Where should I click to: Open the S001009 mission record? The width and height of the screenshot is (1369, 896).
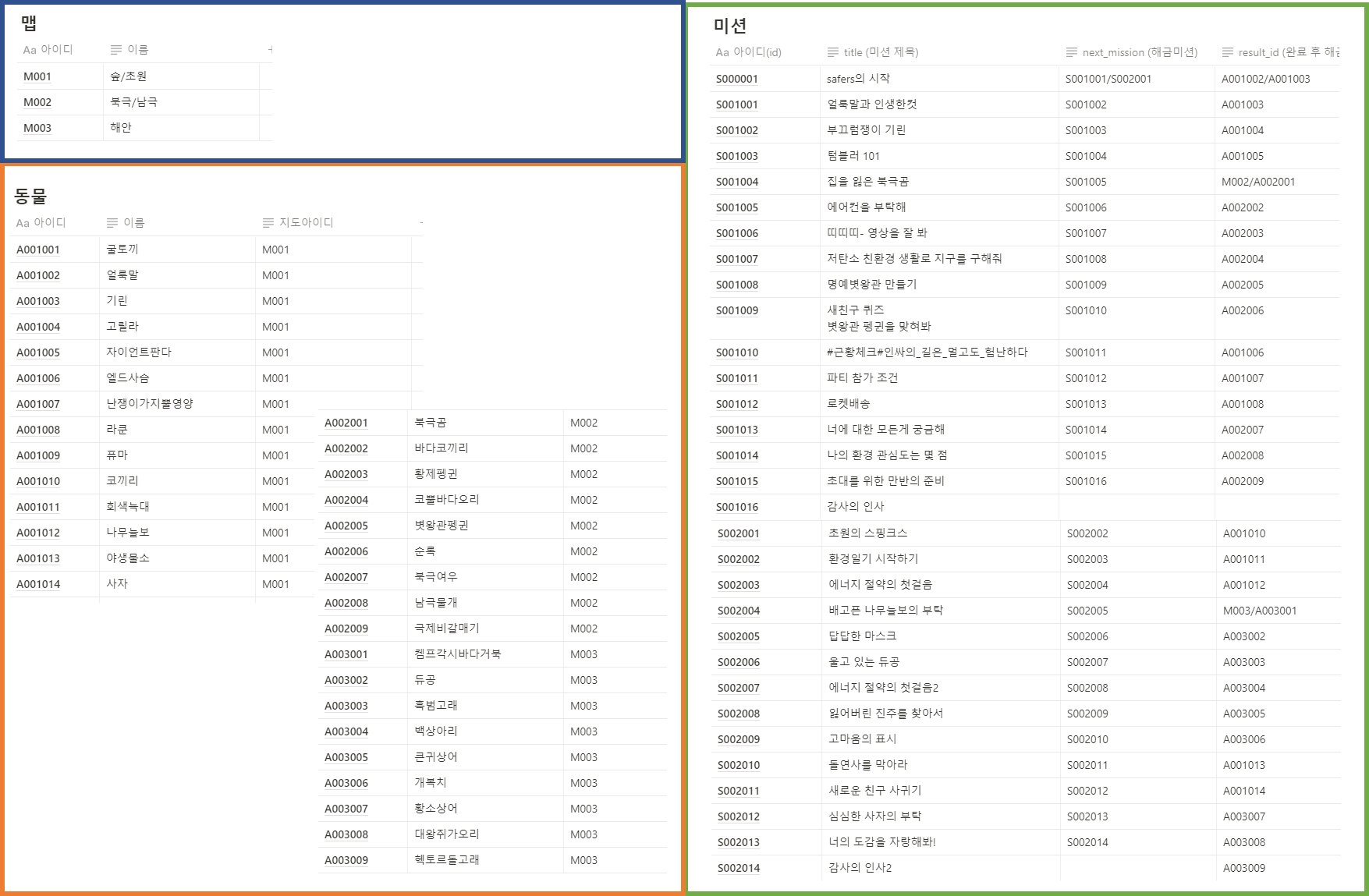point(737,310)
